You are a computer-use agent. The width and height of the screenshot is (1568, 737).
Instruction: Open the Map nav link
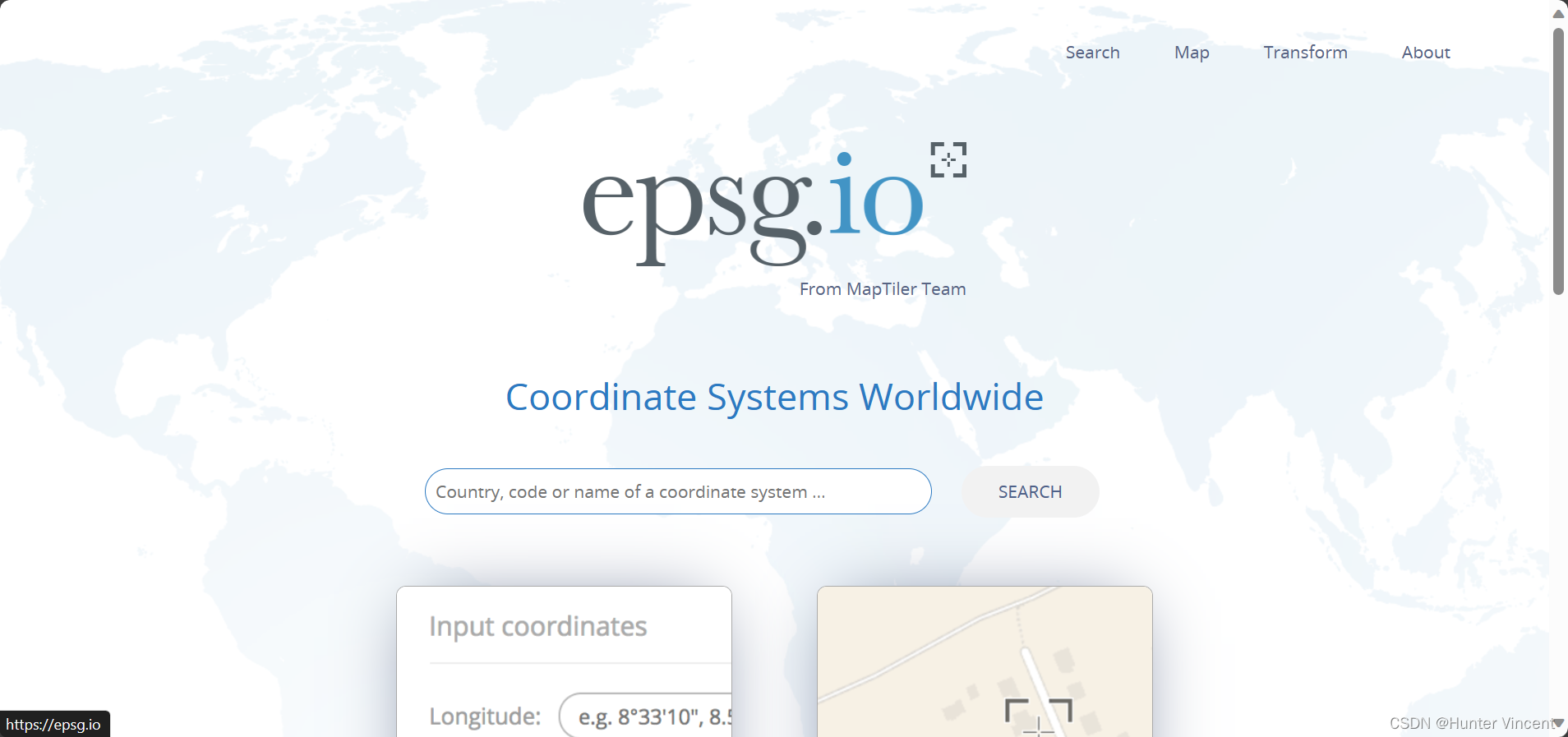click(x=1192, y=53)
